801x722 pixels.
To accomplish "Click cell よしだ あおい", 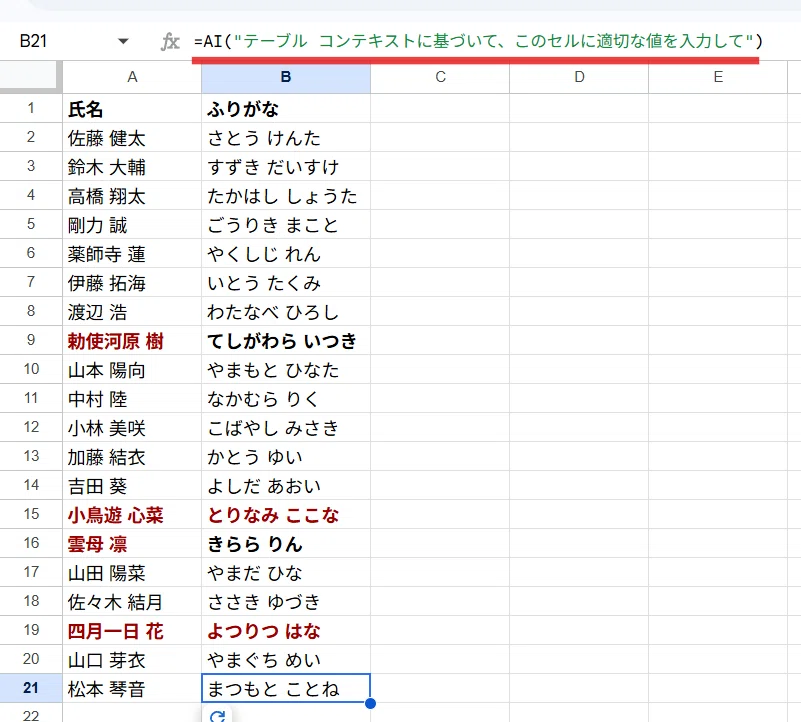I will coord(286,485).
